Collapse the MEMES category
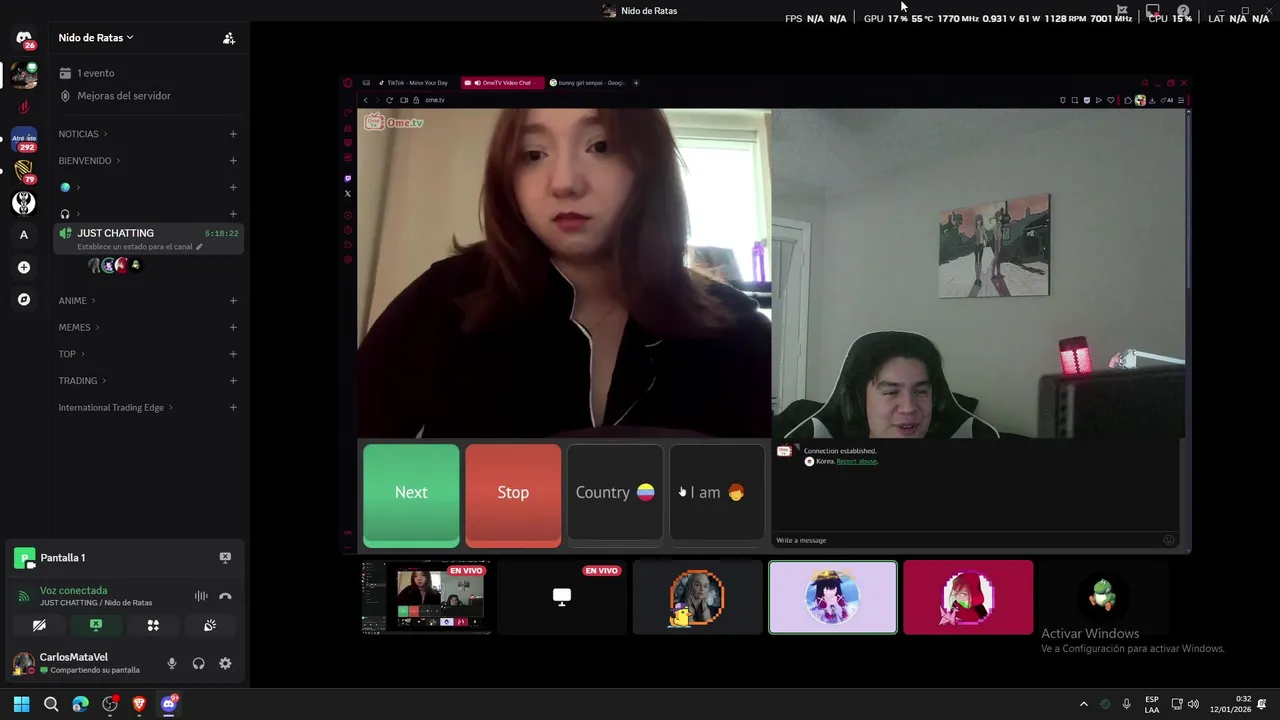The image size is (1280, 720). click(79, 327)
